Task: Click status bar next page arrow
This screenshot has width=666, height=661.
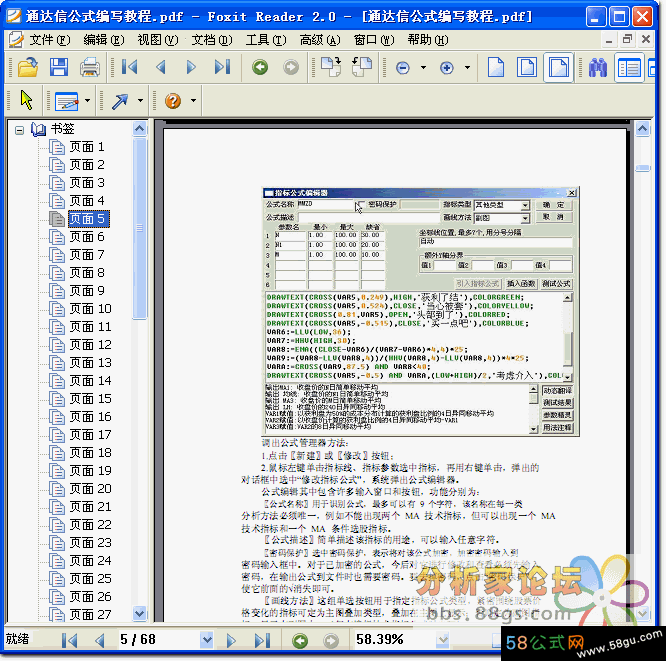Action: (x=231, y=640)
